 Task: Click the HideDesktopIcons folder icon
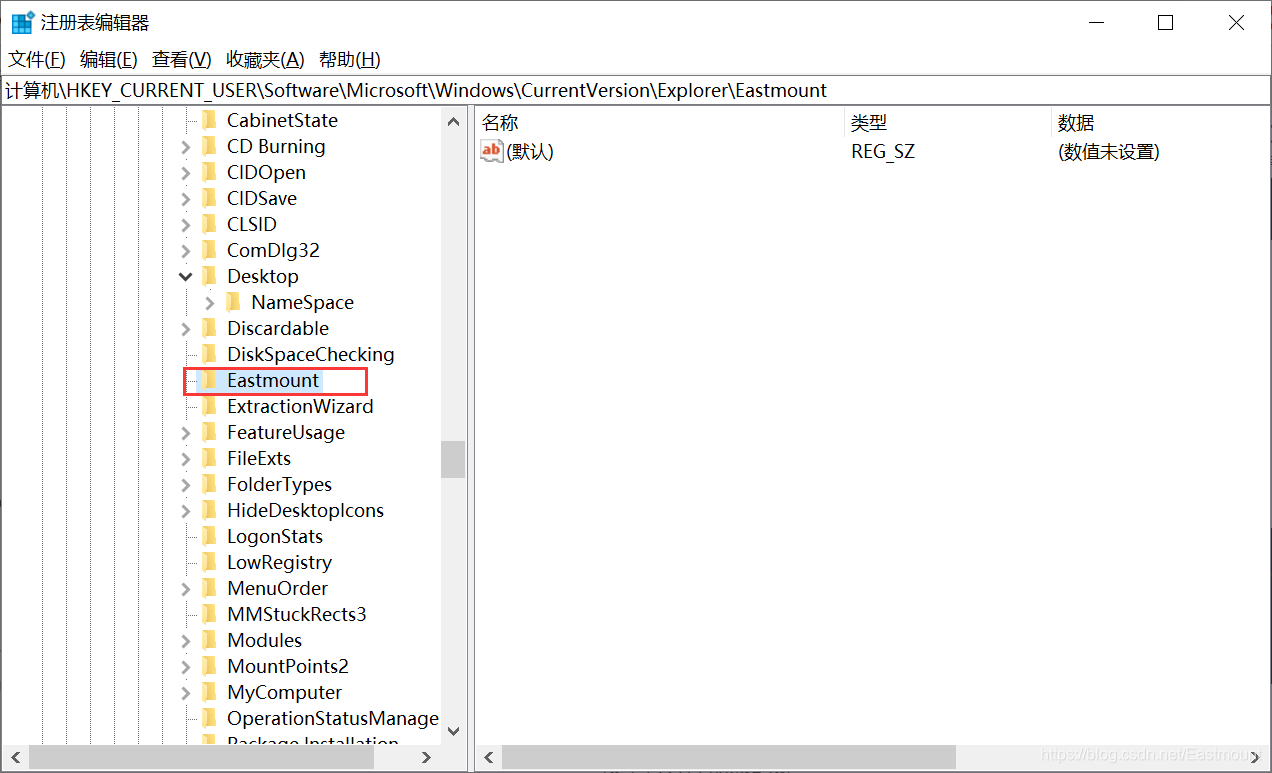click(x=209, y=510)
